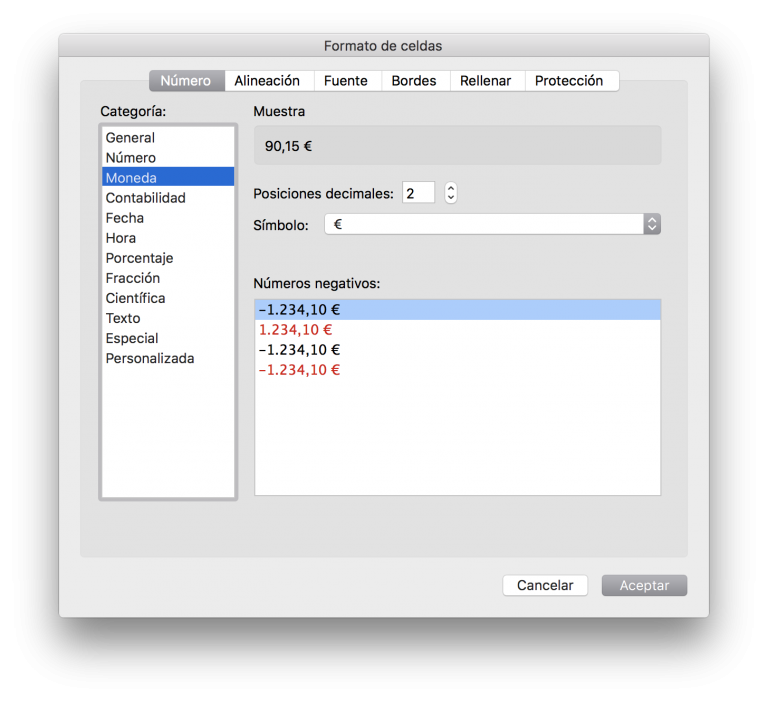Select black -1.234,10 € highlighted negative format
This screenshot has width=768, height=702.
pyautogui.click(x=457, y=310)
